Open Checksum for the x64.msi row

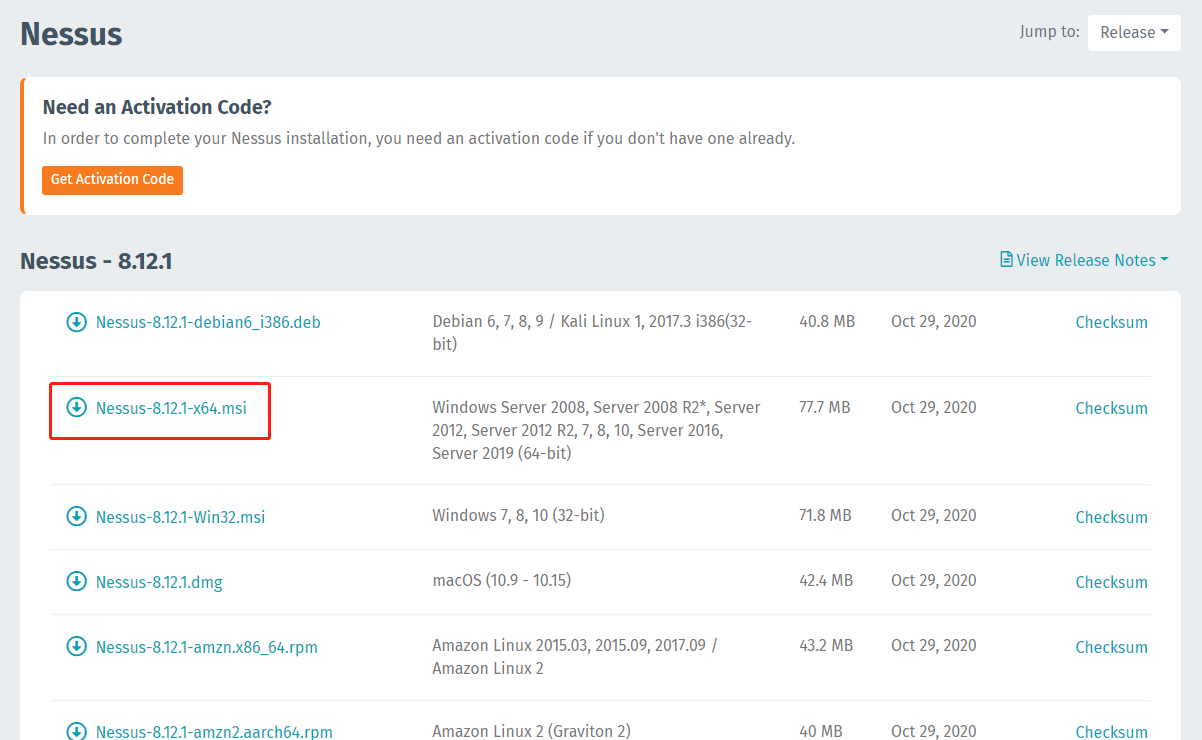click(1111, 408)
